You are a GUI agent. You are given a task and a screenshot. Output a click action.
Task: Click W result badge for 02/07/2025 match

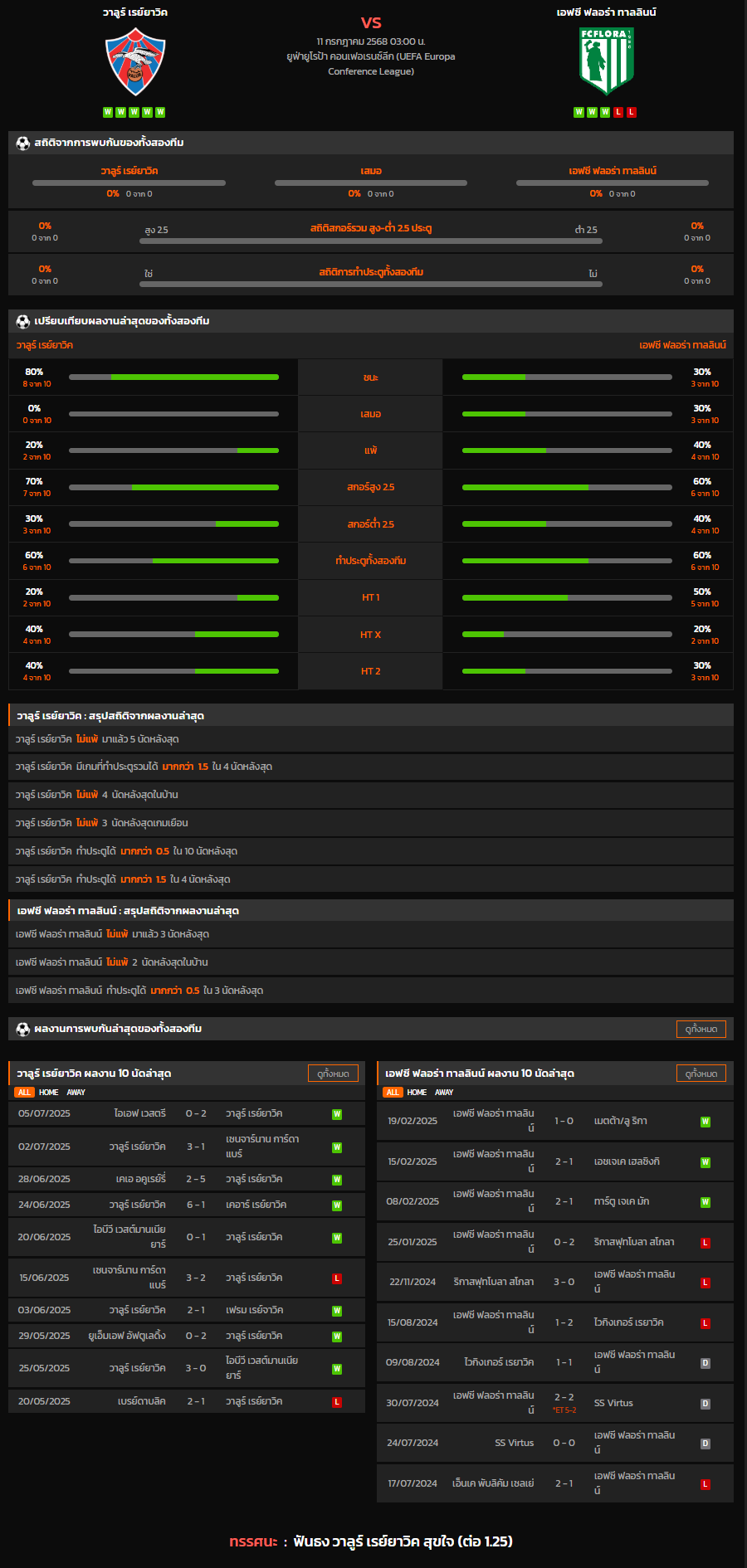[x=337, y=1147]
